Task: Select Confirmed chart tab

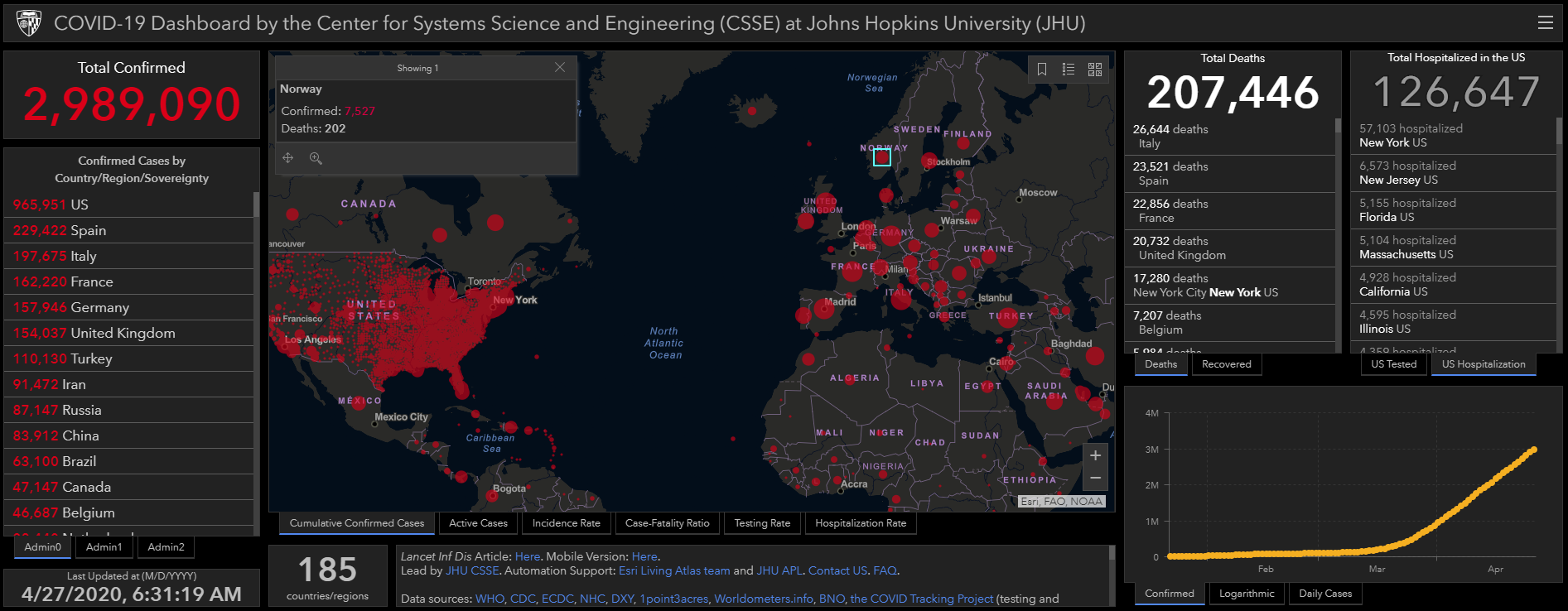Action: pos(1169,594)
